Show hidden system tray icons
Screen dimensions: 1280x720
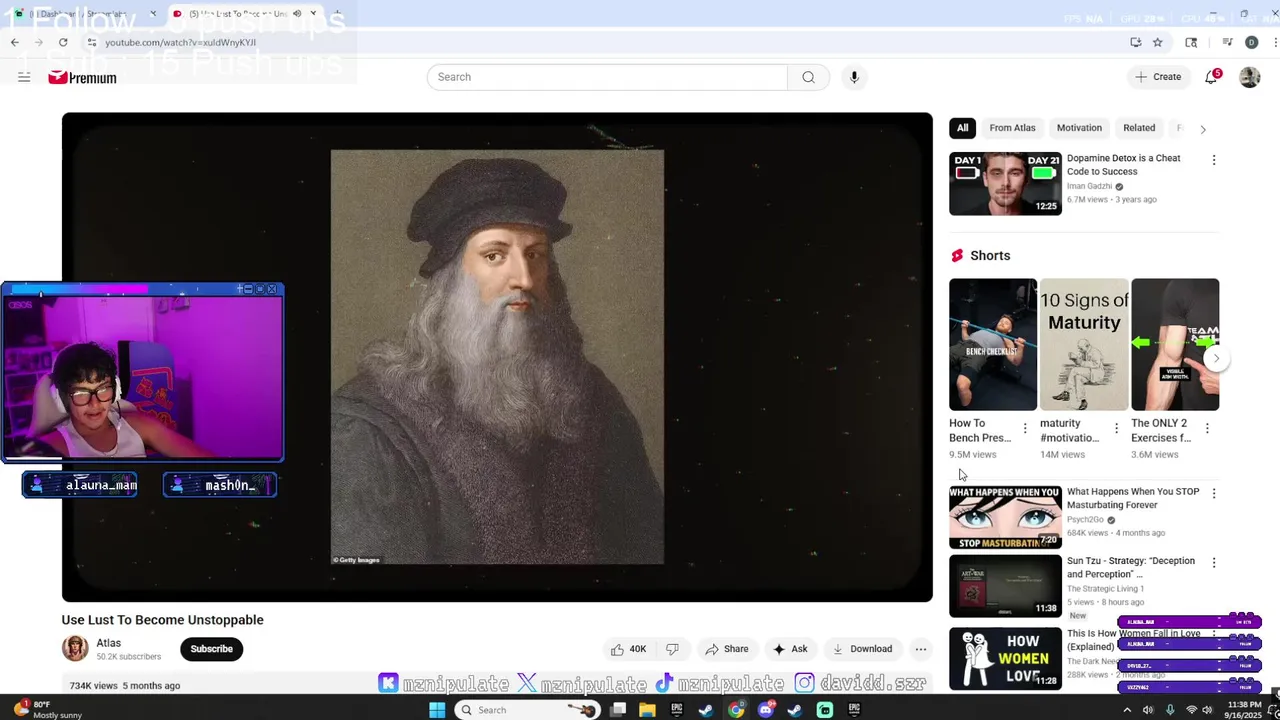click(1127, 710)
